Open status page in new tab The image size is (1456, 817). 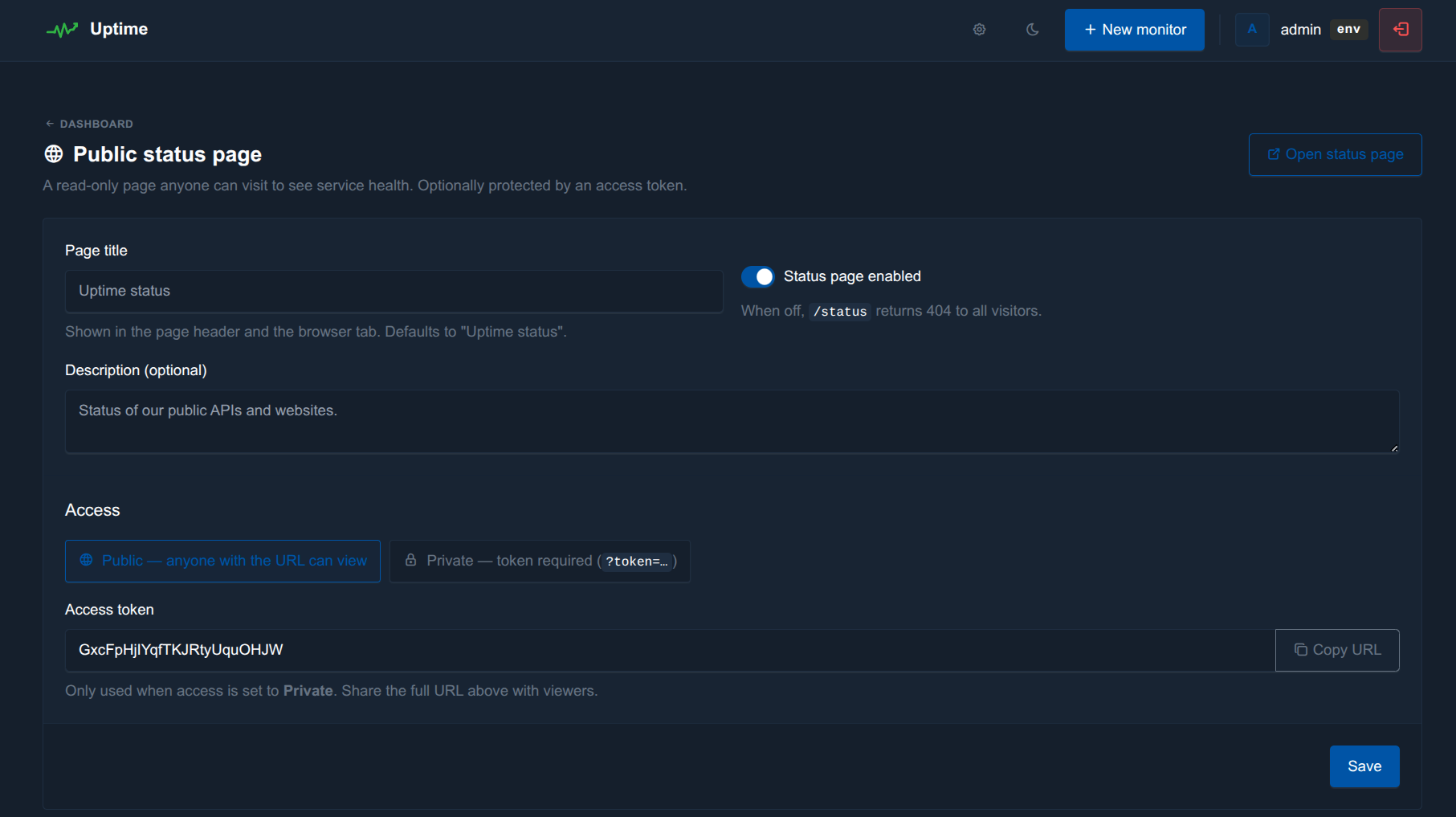1335,154
